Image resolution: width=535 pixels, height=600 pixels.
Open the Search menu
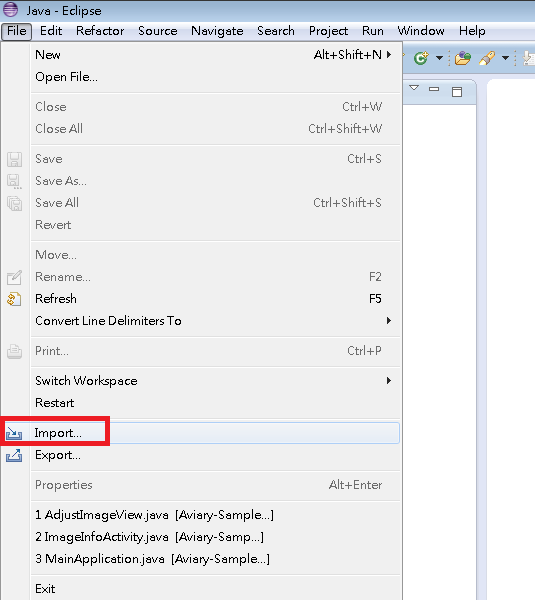coord(276,31)
